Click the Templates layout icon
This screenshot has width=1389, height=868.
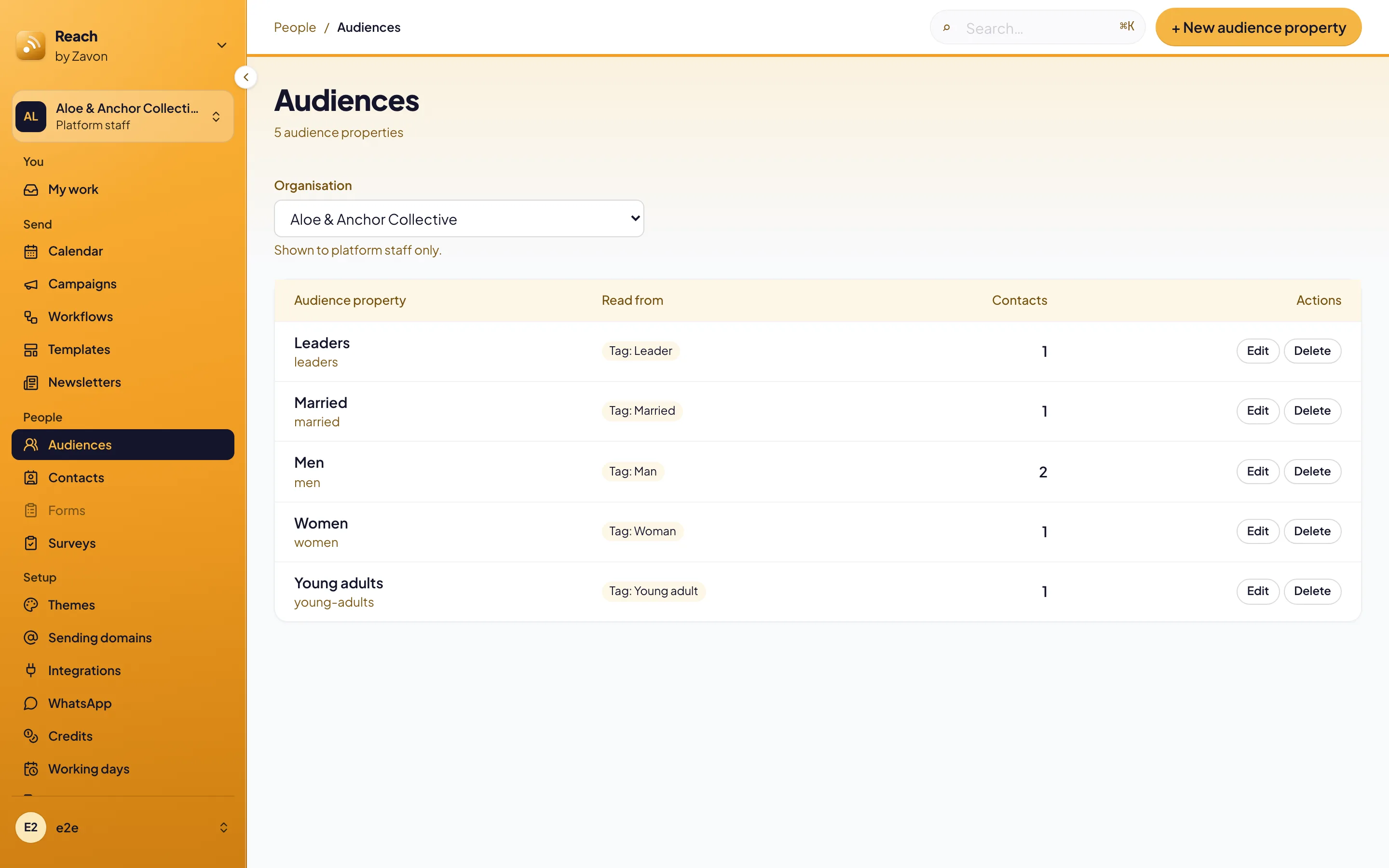(31, 350)
